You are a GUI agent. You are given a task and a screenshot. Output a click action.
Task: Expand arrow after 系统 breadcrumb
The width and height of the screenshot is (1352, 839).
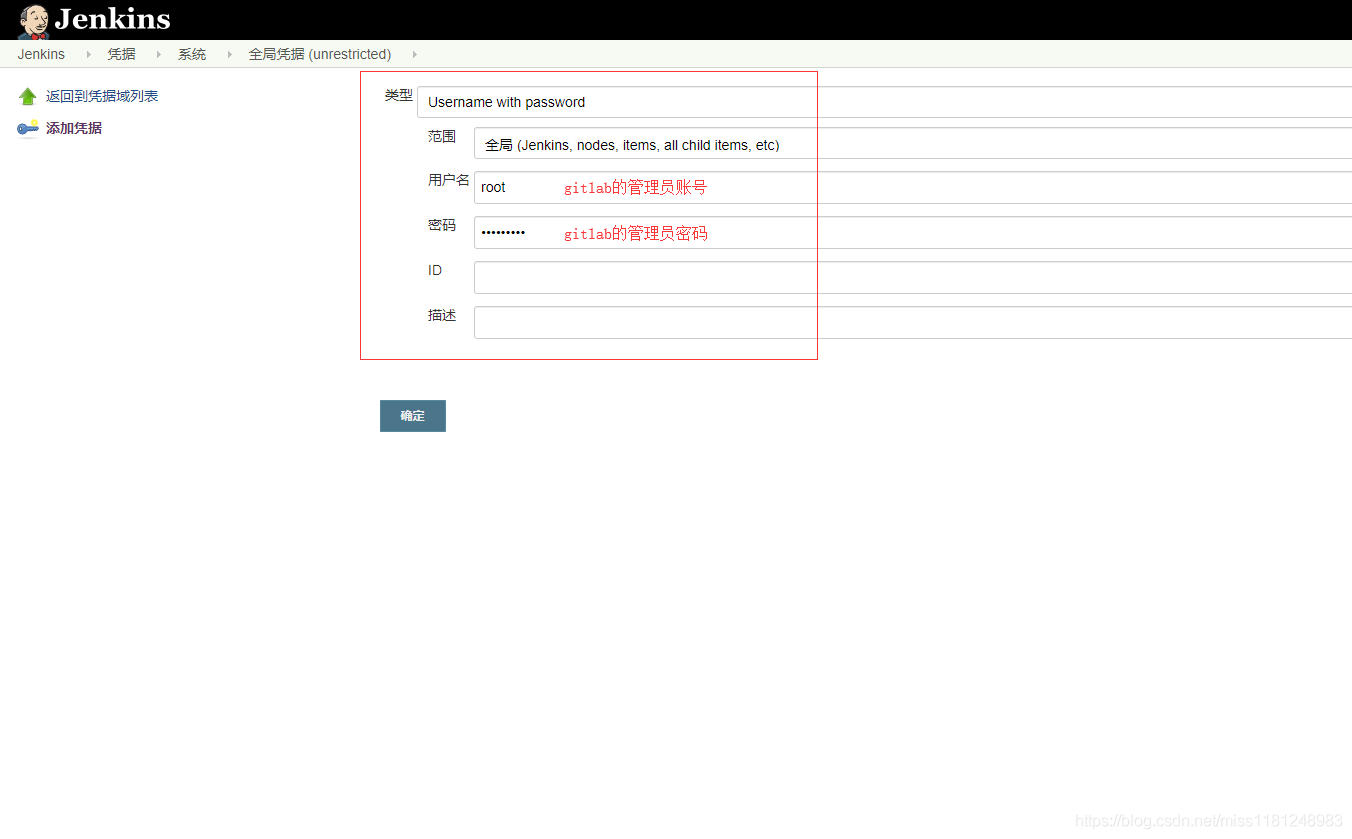[228, 54]
